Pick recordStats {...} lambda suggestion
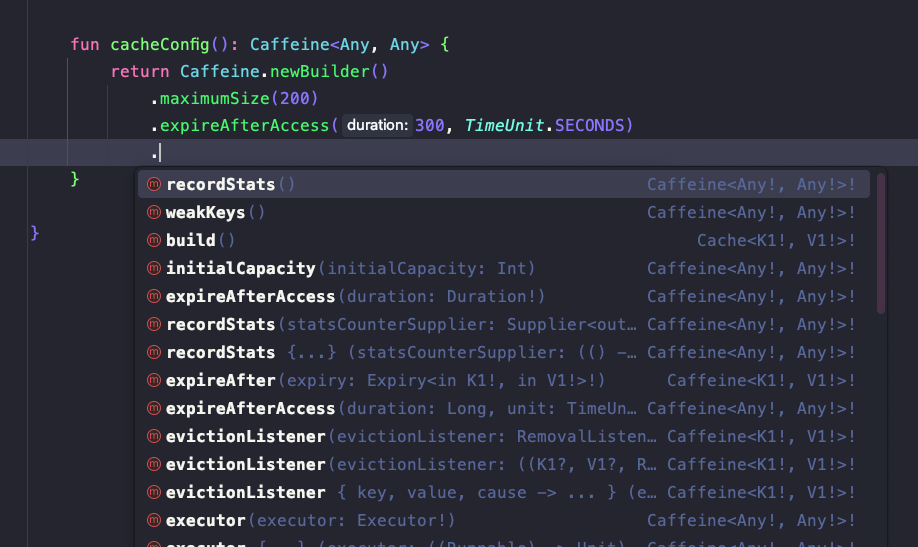918x547 pixels. coord(503,353)
